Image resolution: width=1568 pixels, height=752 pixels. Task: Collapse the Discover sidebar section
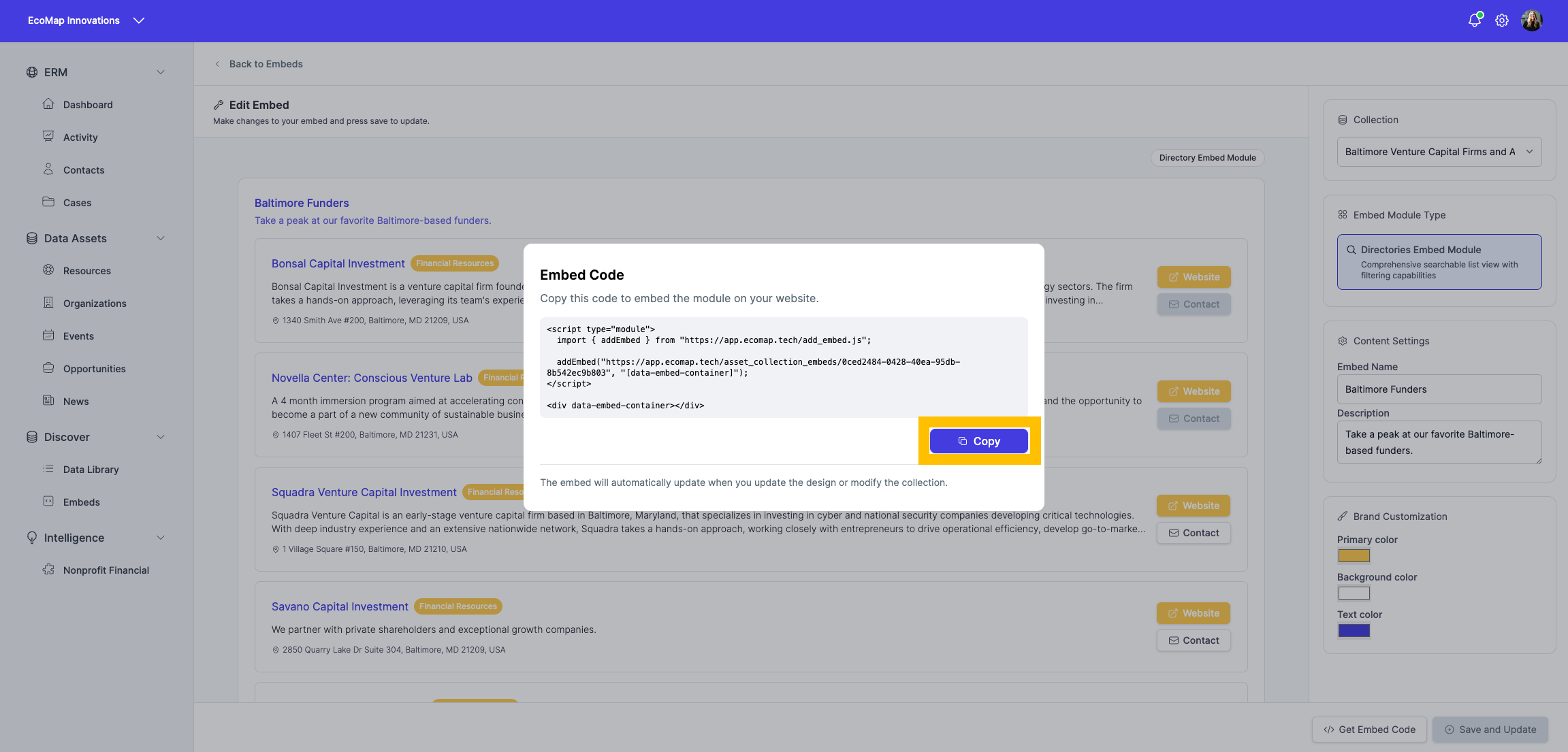tap(161, 437)
